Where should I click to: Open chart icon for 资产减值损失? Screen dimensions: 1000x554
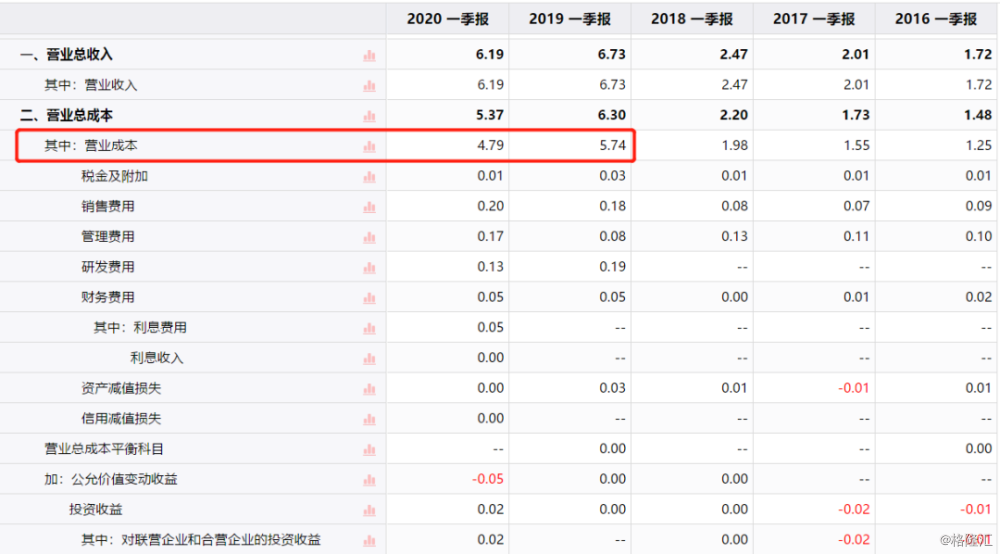tap(369, 389)
